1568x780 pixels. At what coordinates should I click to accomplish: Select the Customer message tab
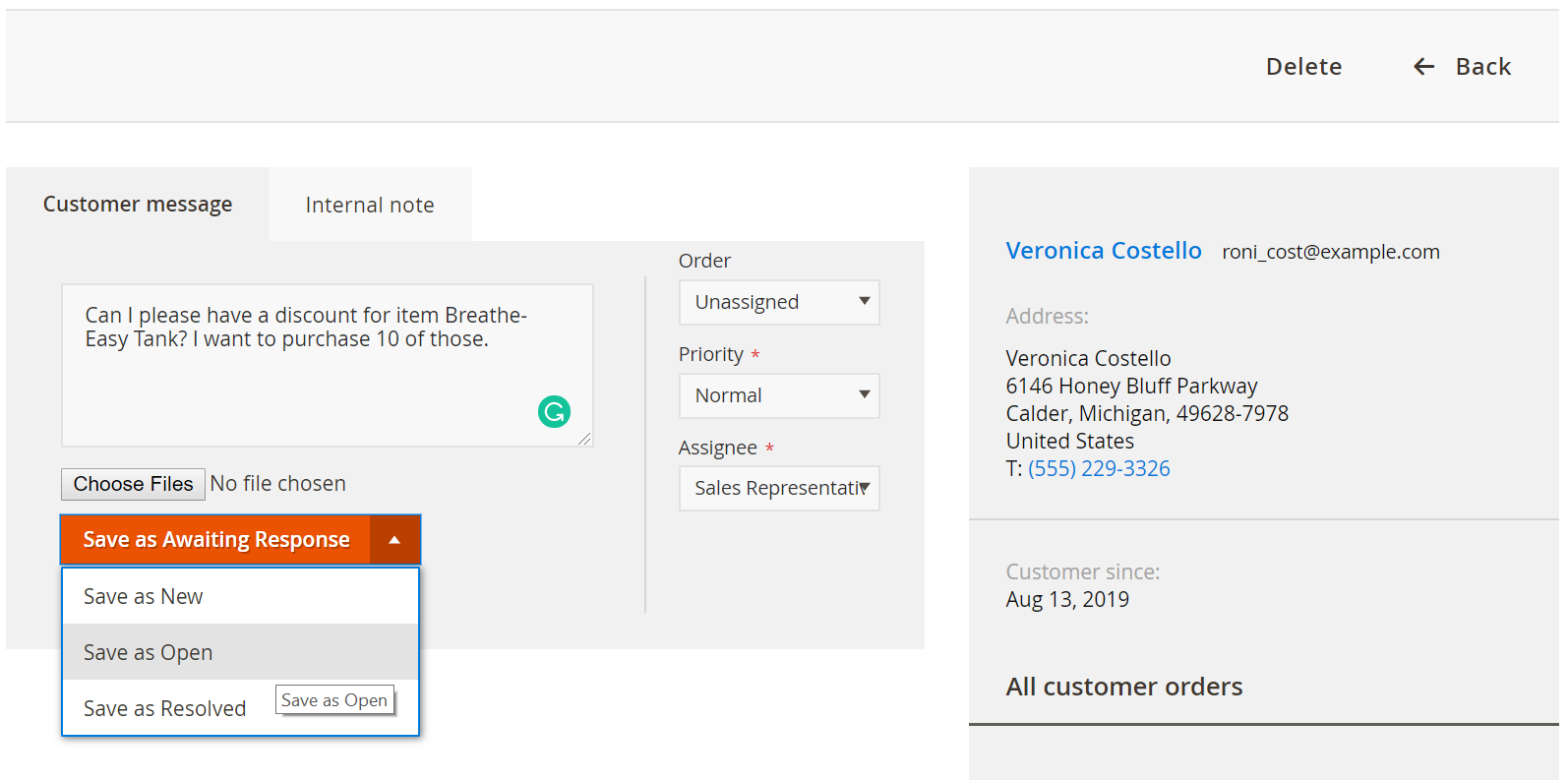[138, 205]
